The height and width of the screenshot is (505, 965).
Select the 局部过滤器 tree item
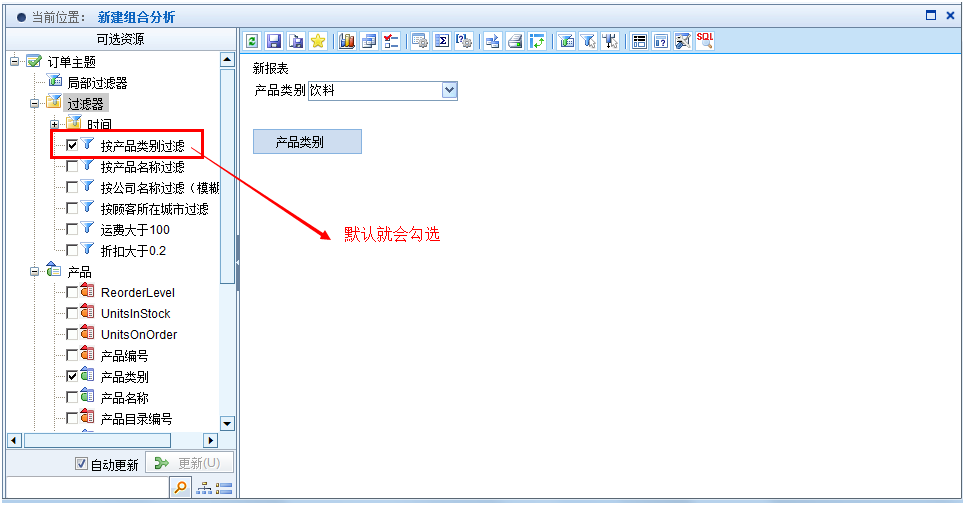tap(97, 82)
